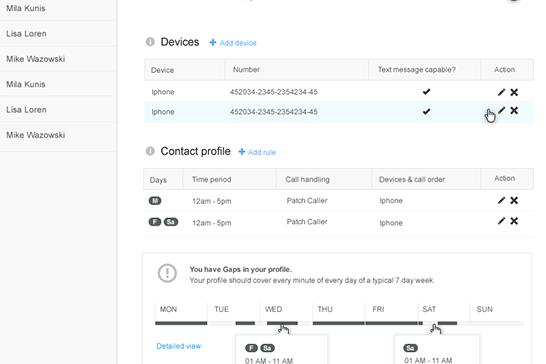Viewport: 546px width, 364px height.
Task: Select the first Lisa Loren contact
Action: pyautogui.click(x=26, y=33)
